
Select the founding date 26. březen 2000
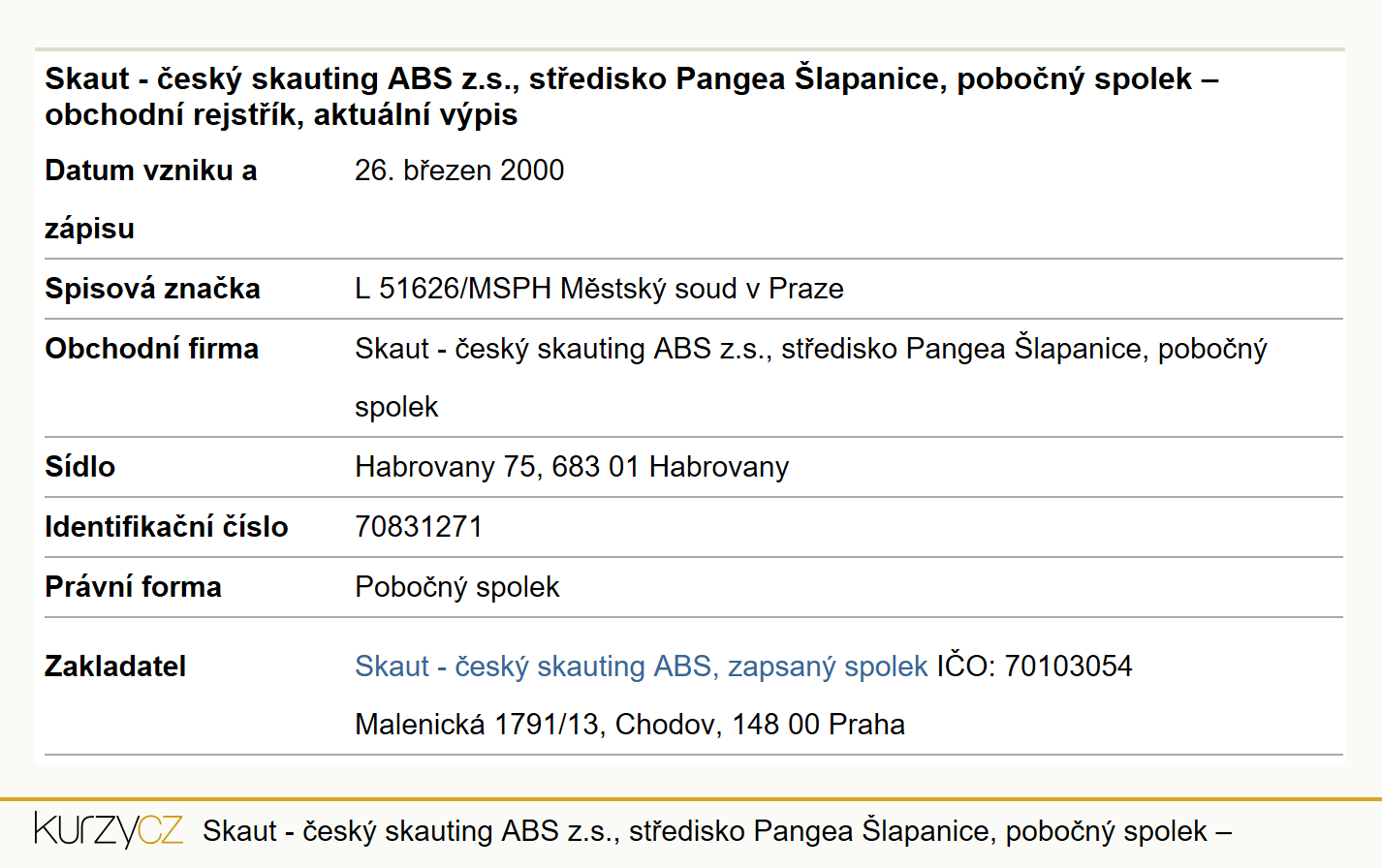(459, 170)
